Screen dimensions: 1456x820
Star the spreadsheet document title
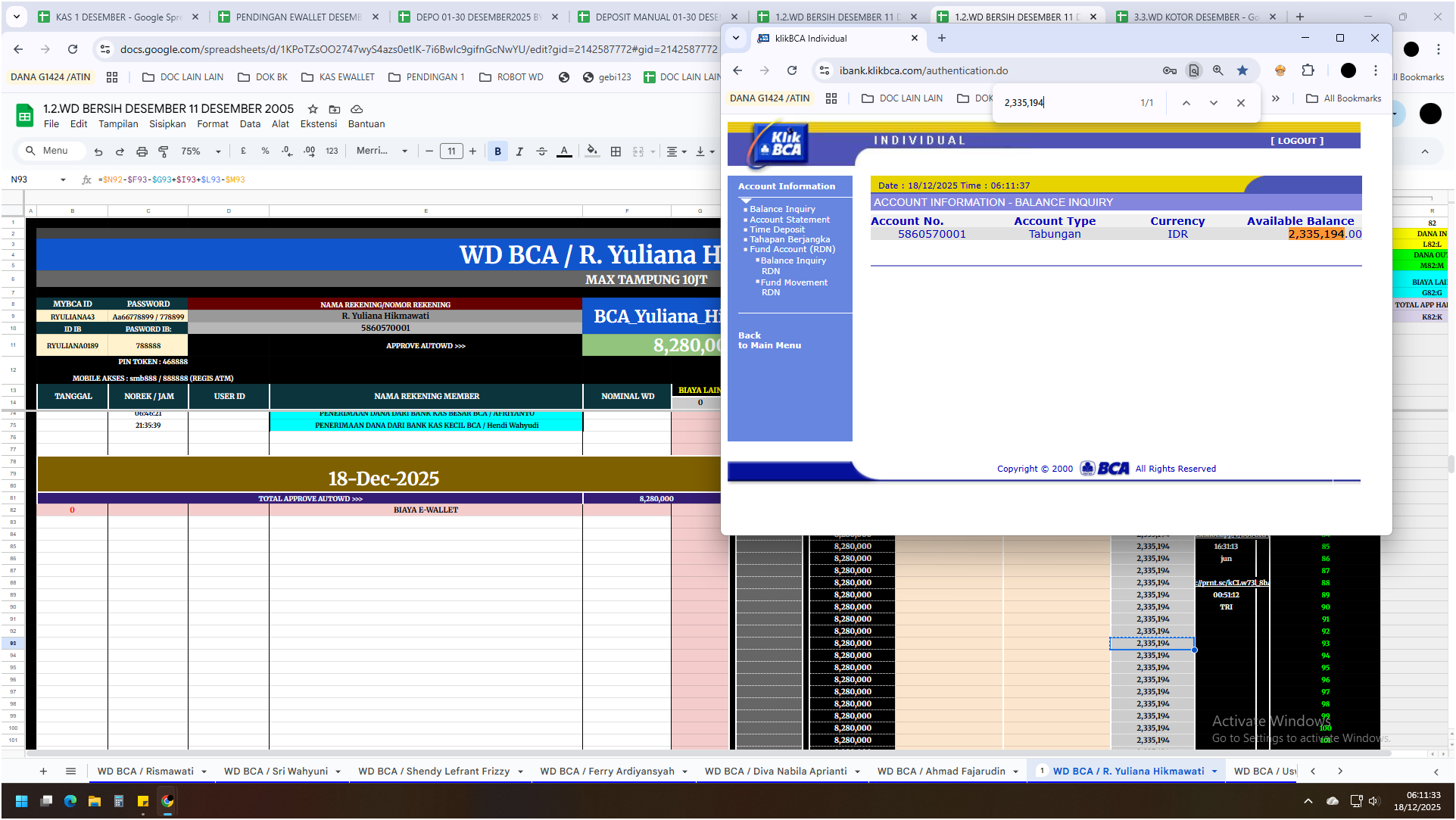[313, 109]
